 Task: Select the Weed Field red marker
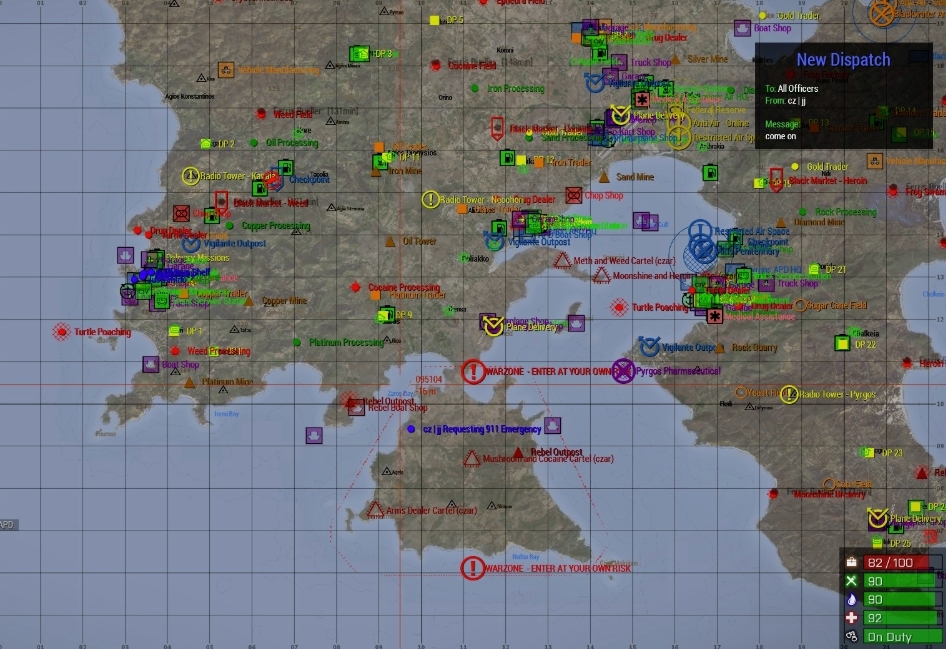tap(261, 113)
